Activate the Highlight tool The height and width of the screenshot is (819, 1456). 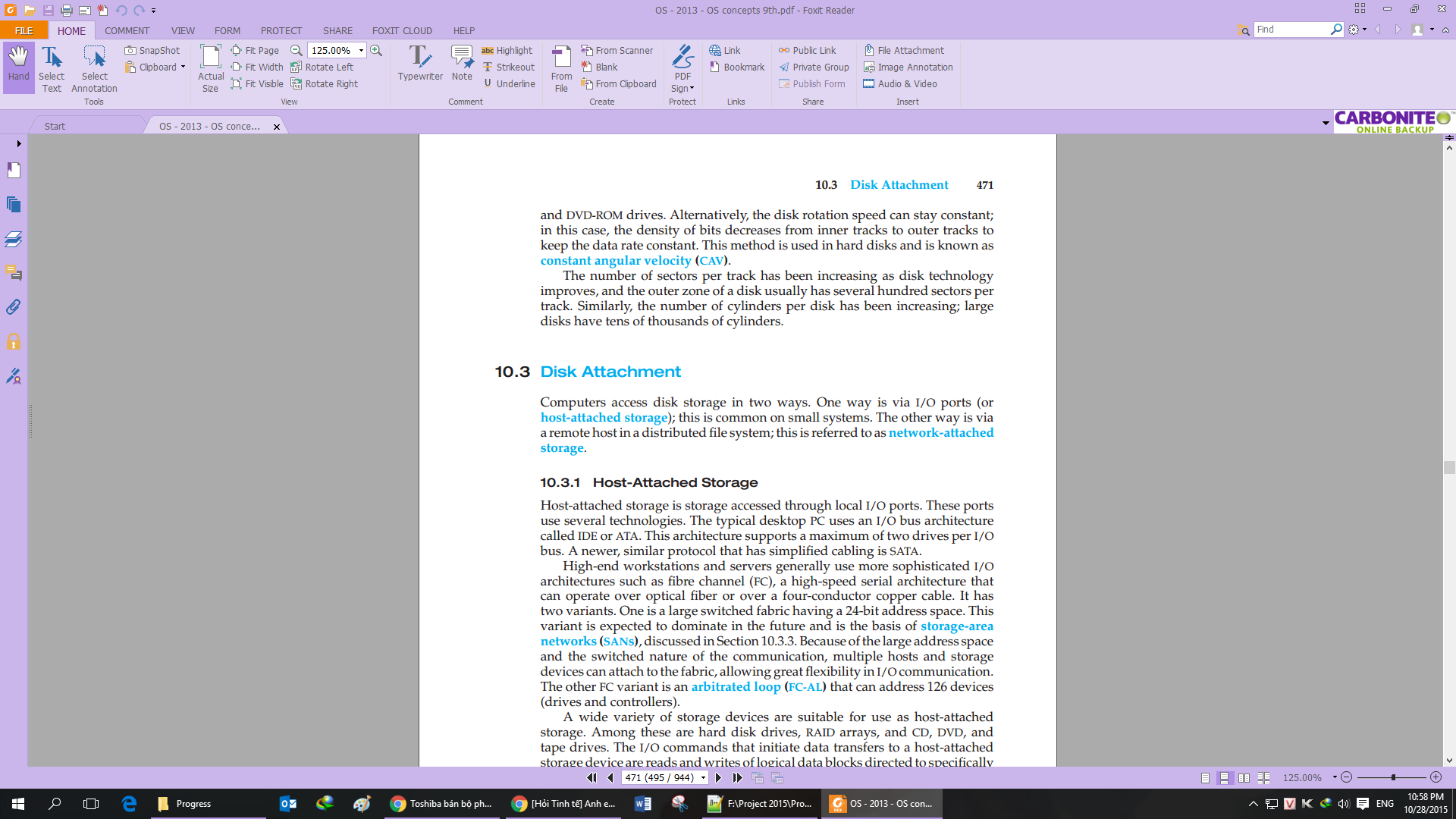pyautogui.click(x=507, y=50)
